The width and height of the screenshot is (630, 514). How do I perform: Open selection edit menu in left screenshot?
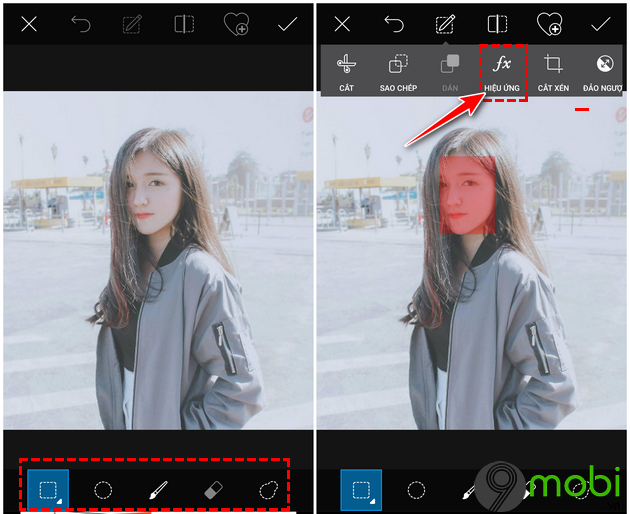(x=132, y=24)
